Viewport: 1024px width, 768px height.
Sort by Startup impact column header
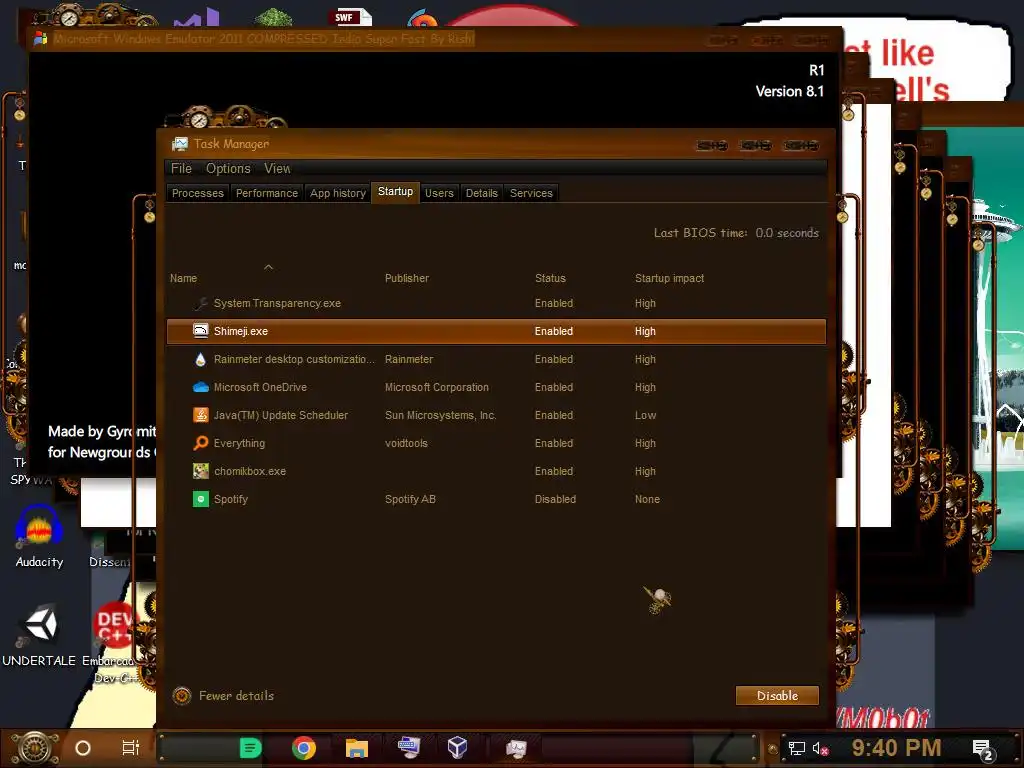669,278
